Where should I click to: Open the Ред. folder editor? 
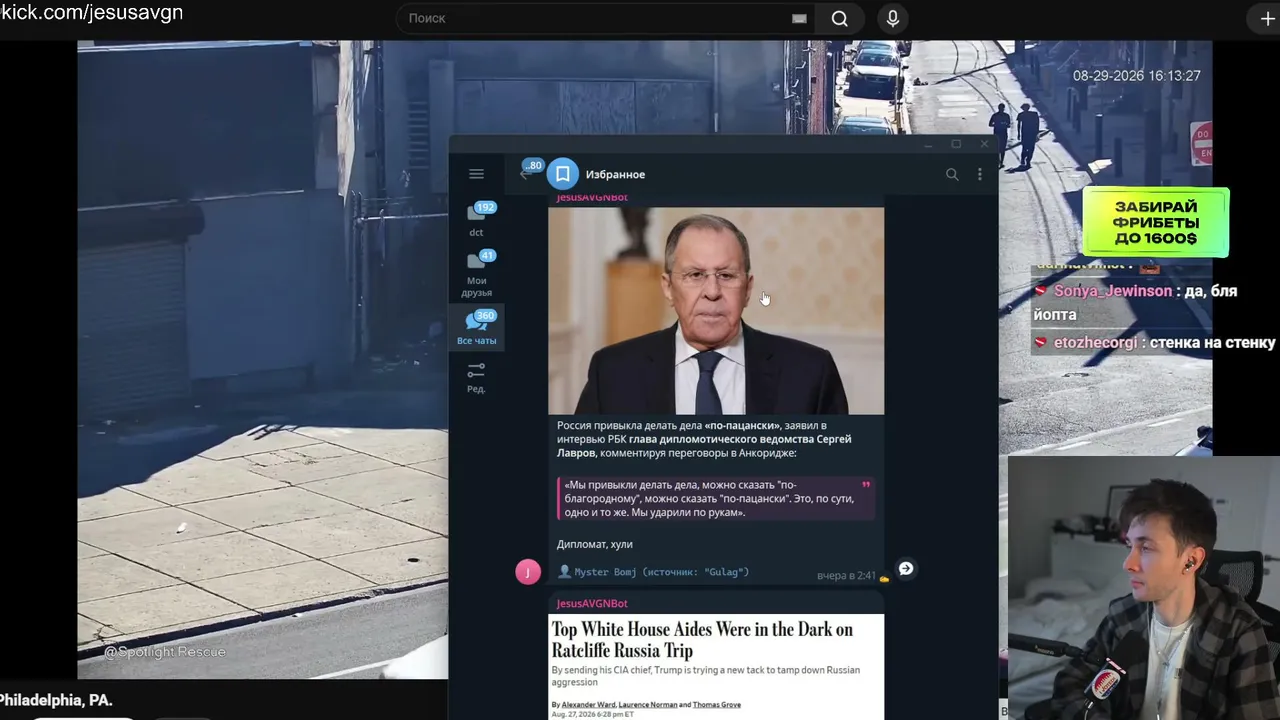coord(476,377)
